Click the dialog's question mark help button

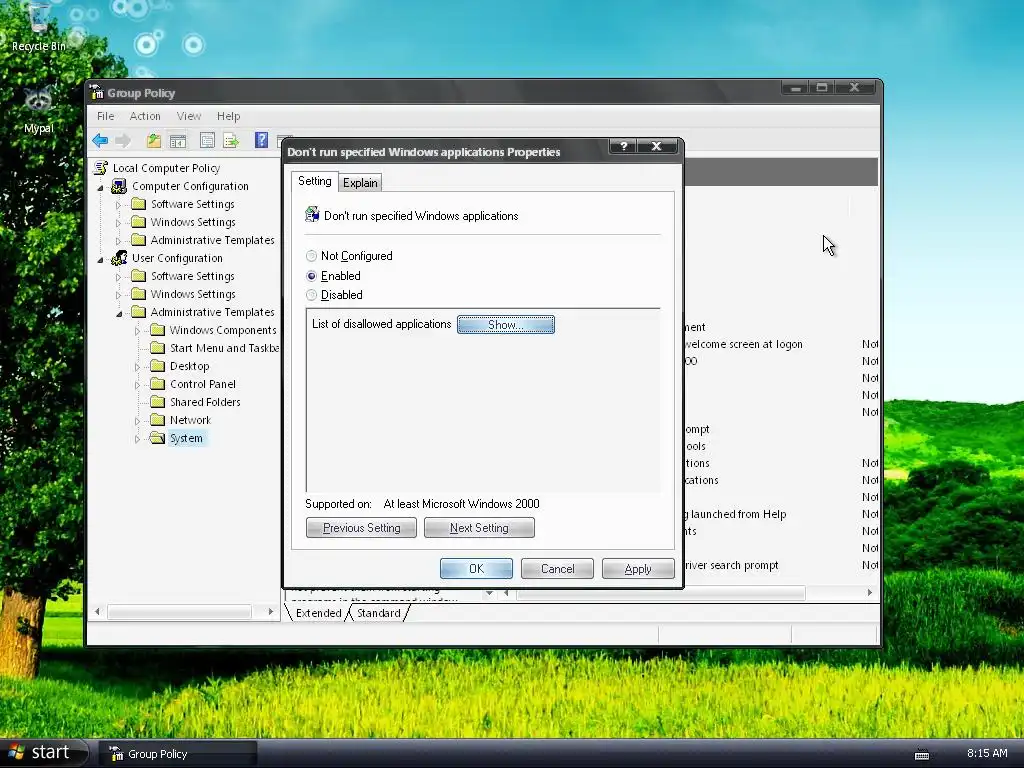coord(624,146)
